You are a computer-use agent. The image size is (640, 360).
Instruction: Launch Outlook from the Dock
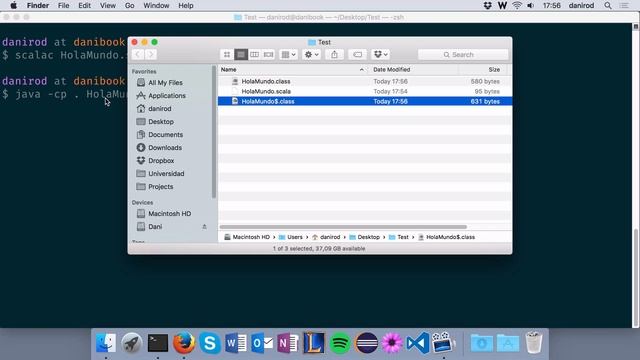262,343
